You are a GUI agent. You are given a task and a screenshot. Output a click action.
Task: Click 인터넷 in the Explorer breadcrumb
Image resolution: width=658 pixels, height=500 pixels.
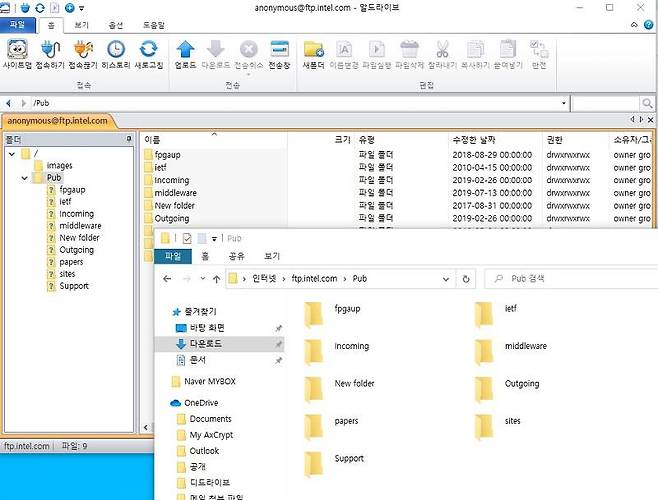pyautogui.click(x=264, y=278)
